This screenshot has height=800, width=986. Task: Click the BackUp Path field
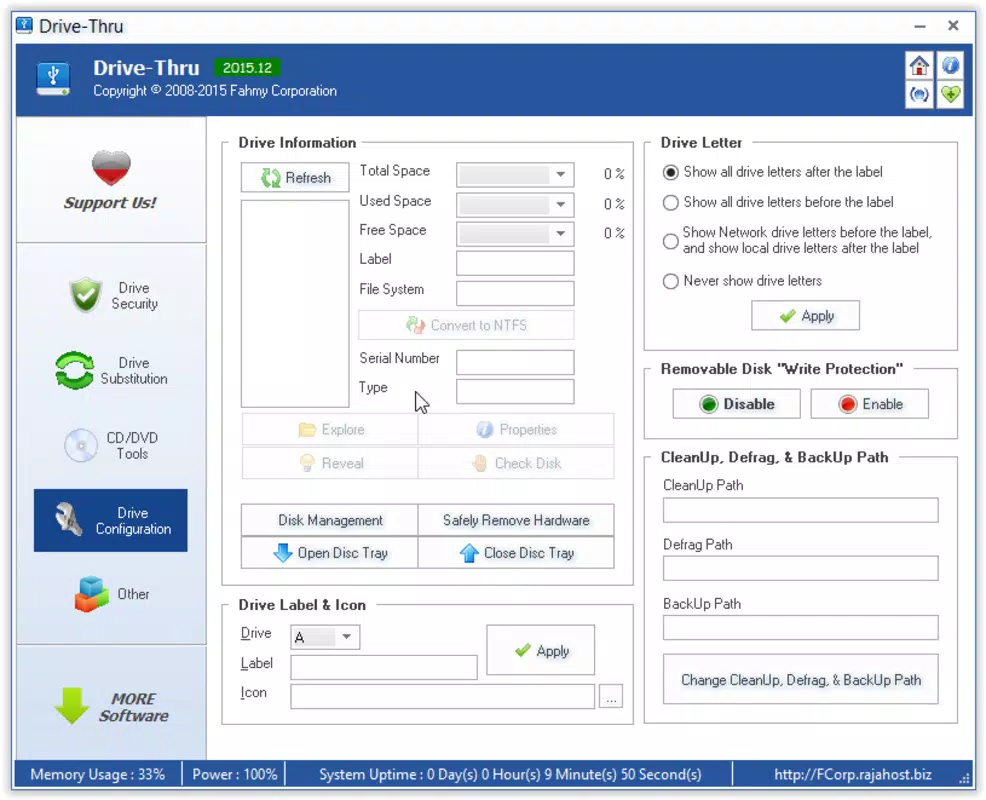point(800,628)
